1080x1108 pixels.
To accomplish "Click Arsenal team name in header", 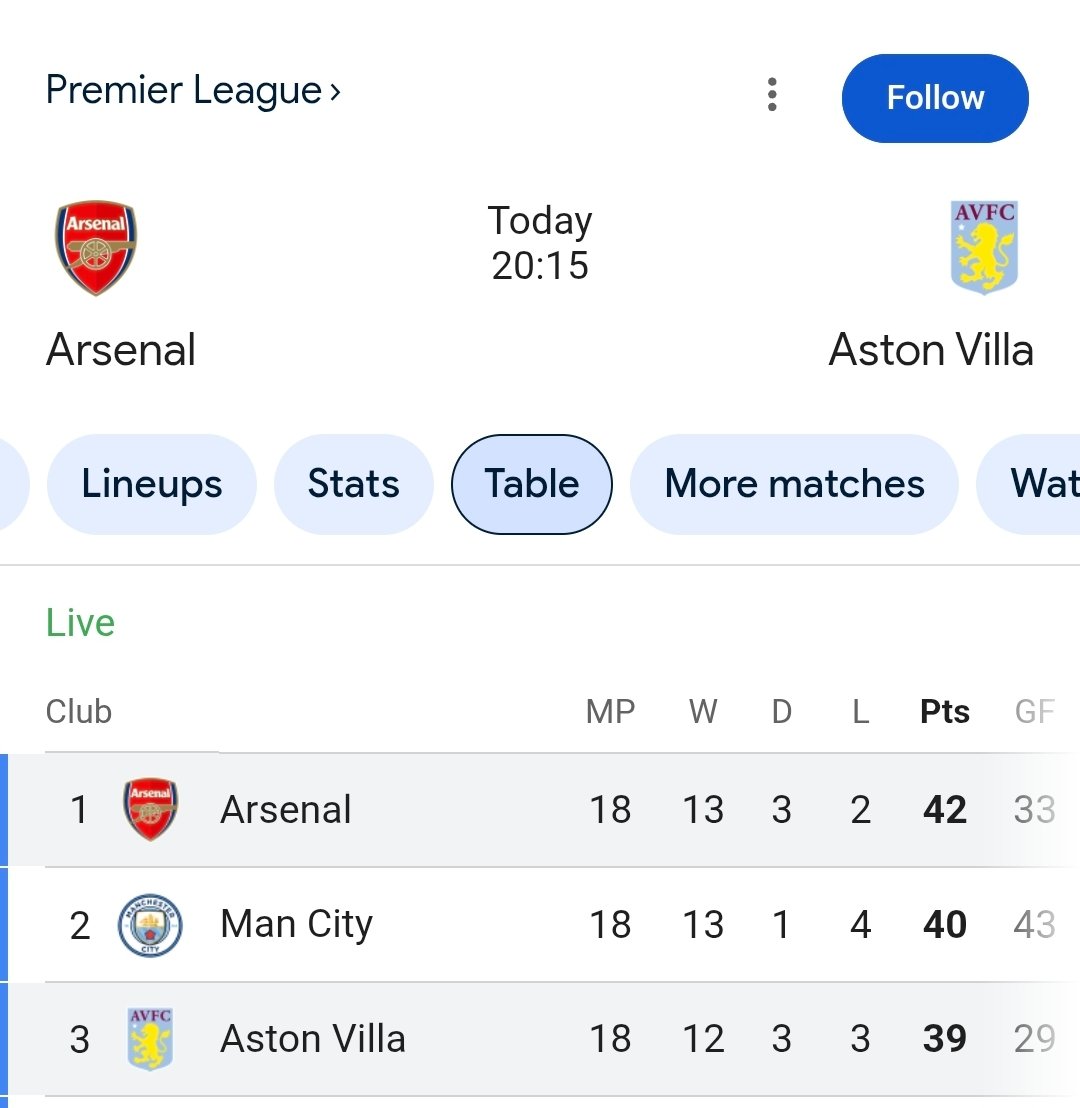I will click(x=121, y=350).
